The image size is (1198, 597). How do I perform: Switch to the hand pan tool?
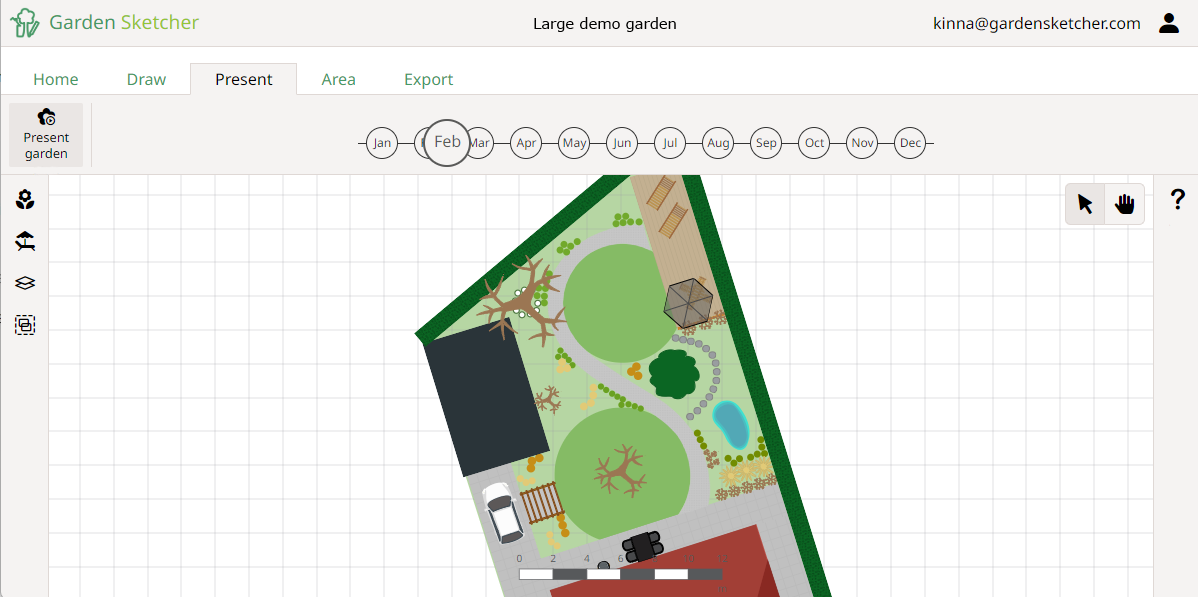1125,205
